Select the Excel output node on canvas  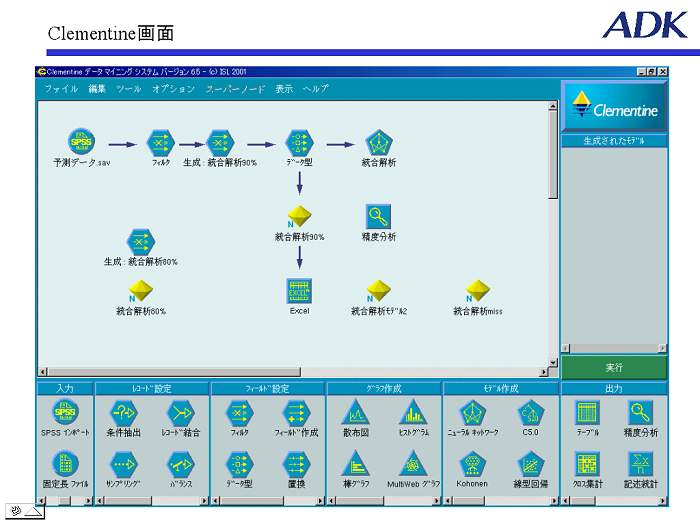[x=299, y=291]
